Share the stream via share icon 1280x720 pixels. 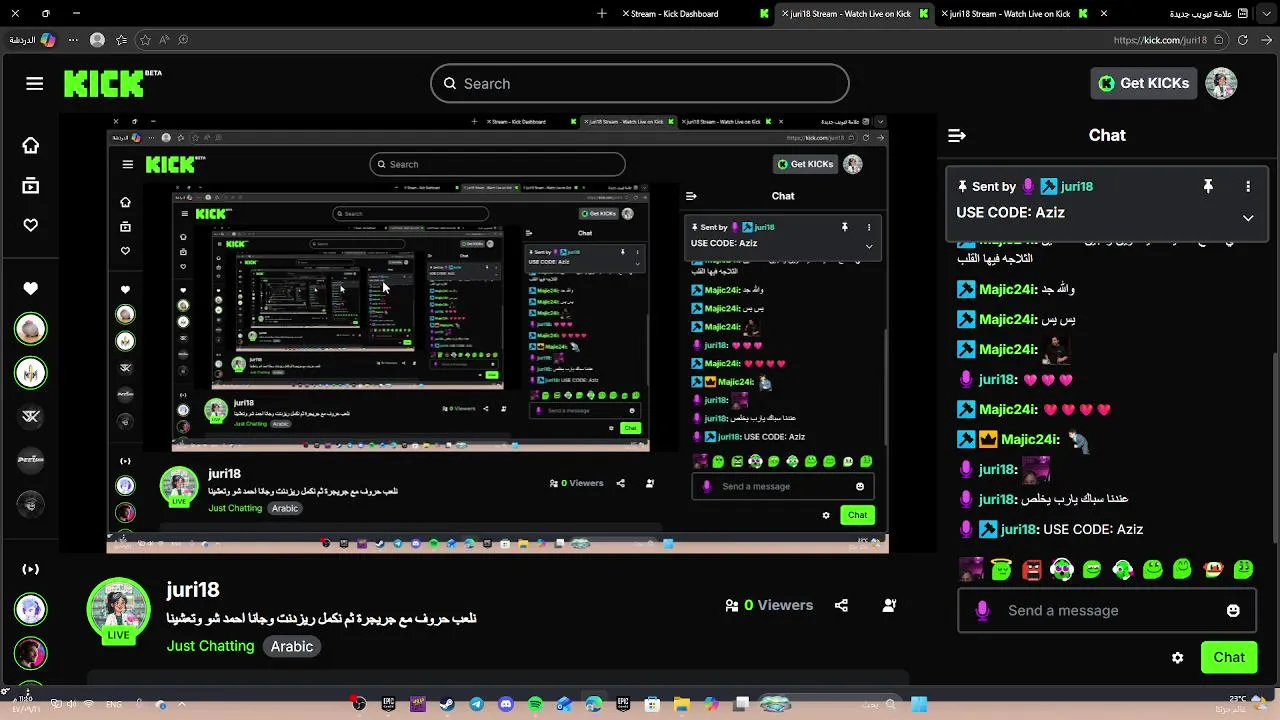coord(841,606)
